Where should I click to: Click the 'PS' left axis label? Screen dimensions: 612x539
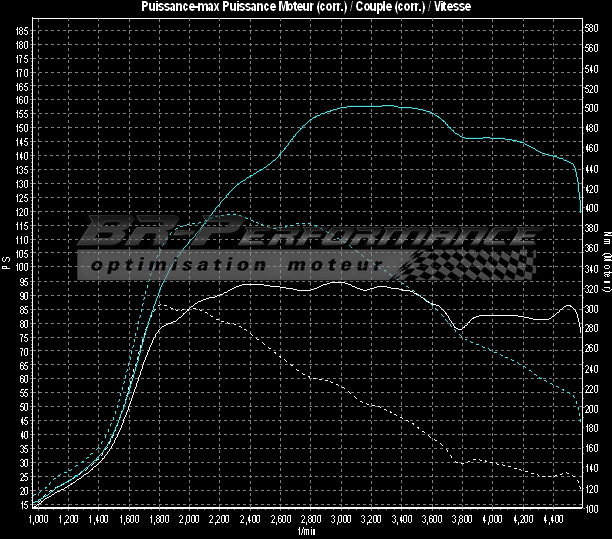(x=6, y=264)
